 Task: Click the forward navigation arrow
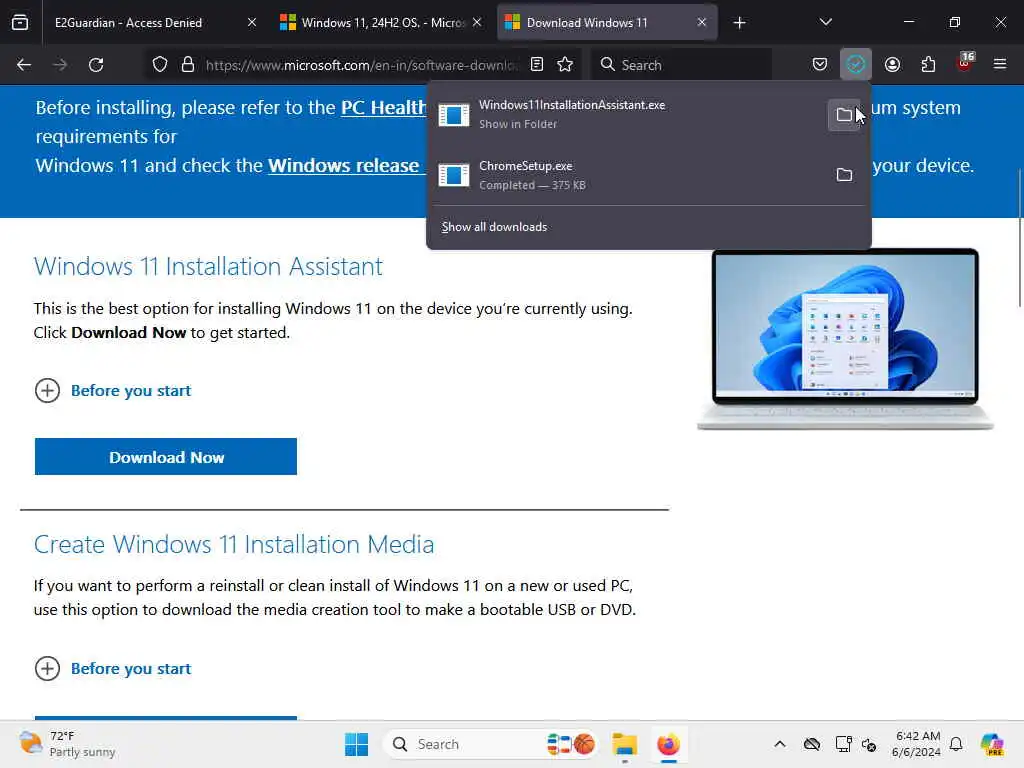(x=60, y=65)
